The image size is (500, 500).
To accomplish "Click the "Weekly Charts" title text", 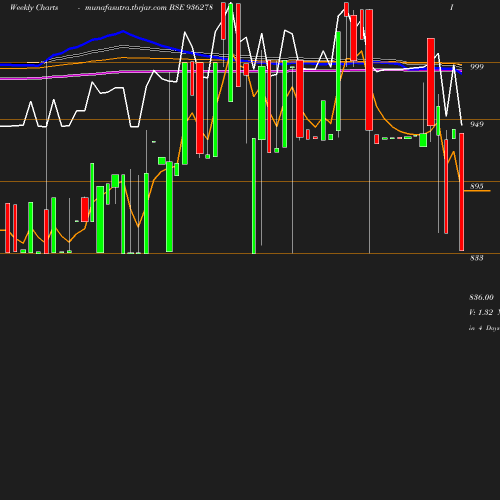I will pyautogui.click(x=34, y=7).
